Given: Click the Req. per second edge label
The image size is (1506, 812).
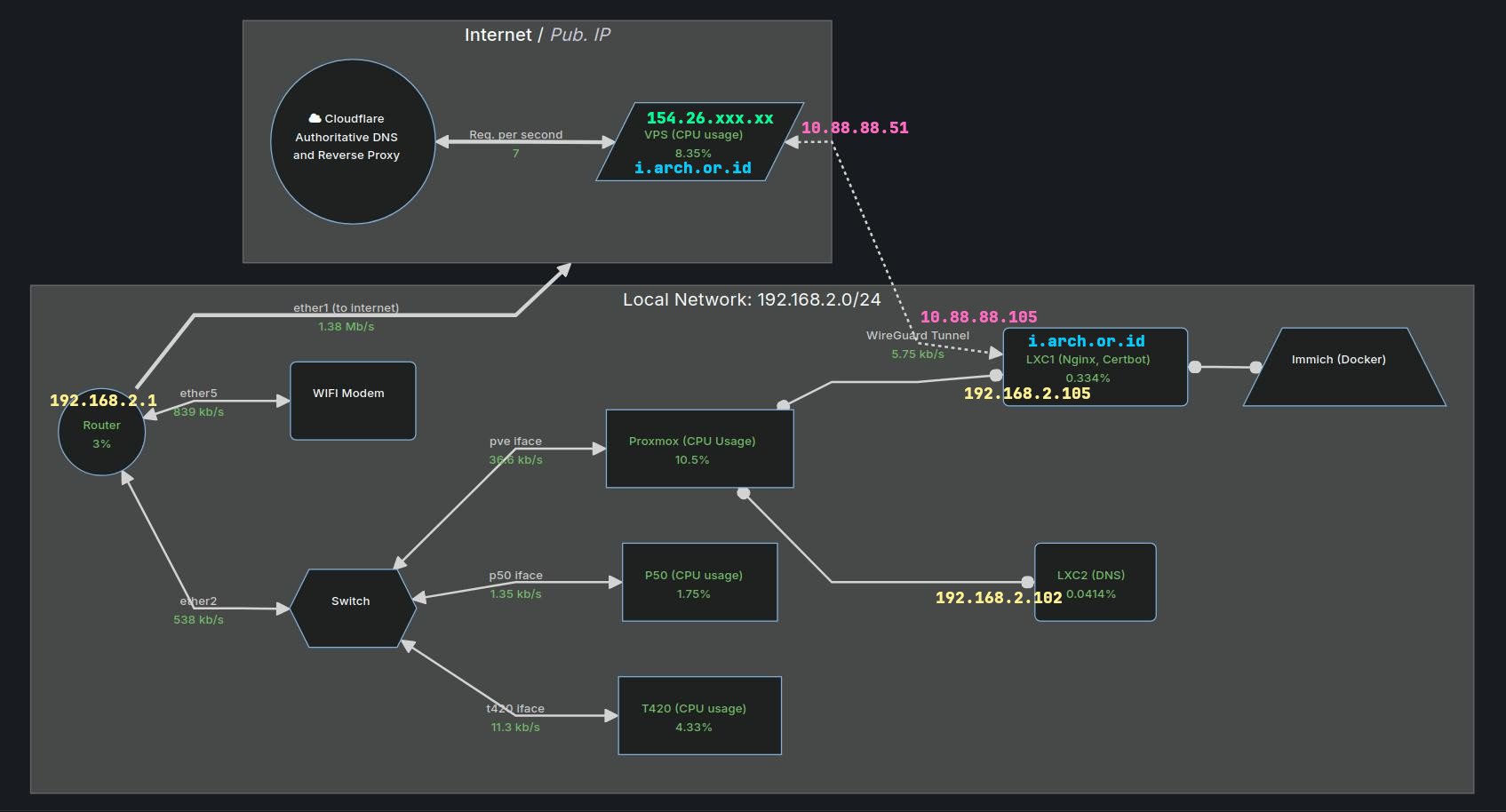Looking at the screenshot, I should [516, 135].
